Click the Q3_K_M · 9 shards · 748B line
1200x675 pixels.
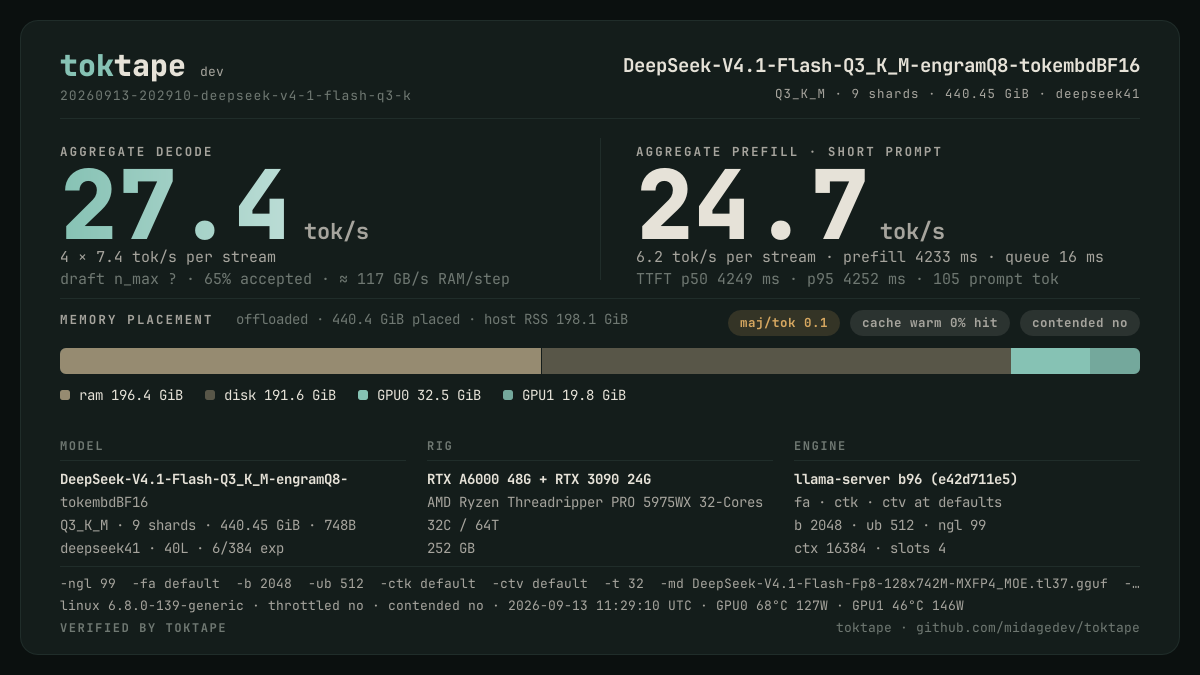pyautogui.click(x=208, y=526)
